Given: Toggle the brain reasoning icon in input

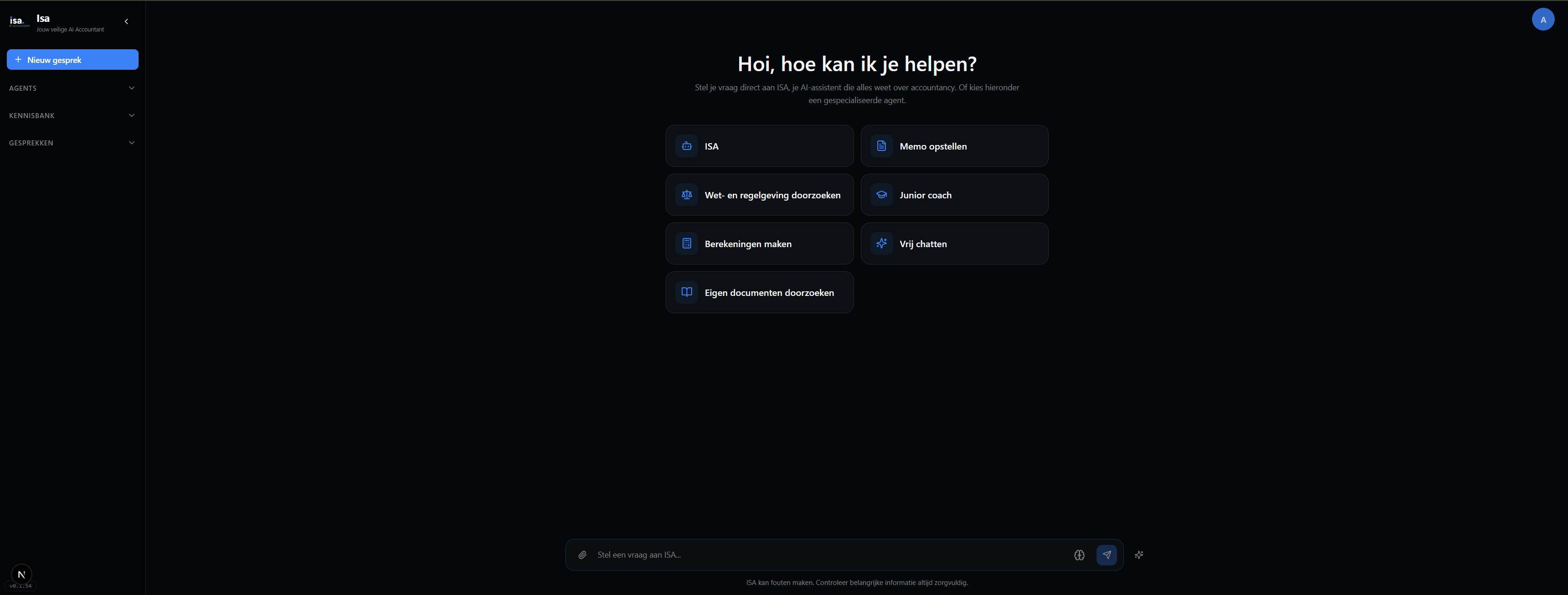Looking at the screenshot, I should (x=1079, y=555).
